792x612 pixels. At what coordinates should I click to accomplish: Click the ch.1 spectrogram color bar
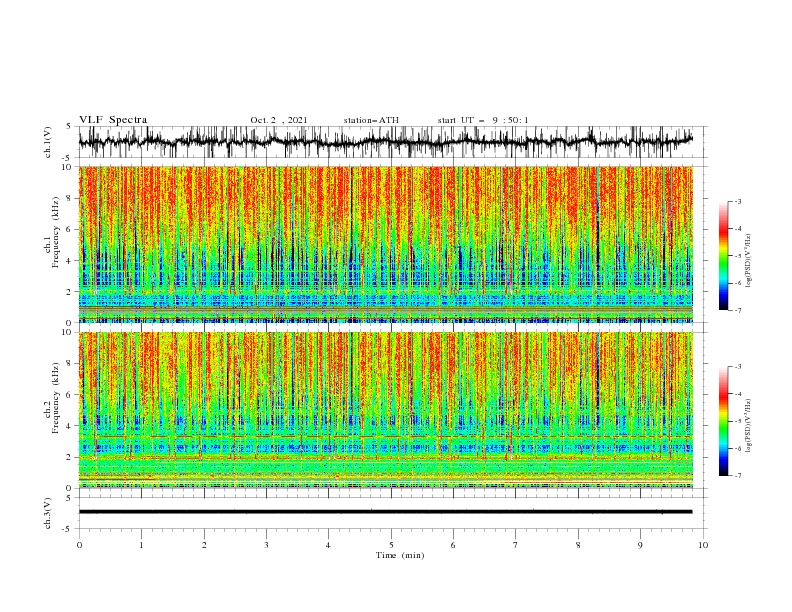coord(723,255)
